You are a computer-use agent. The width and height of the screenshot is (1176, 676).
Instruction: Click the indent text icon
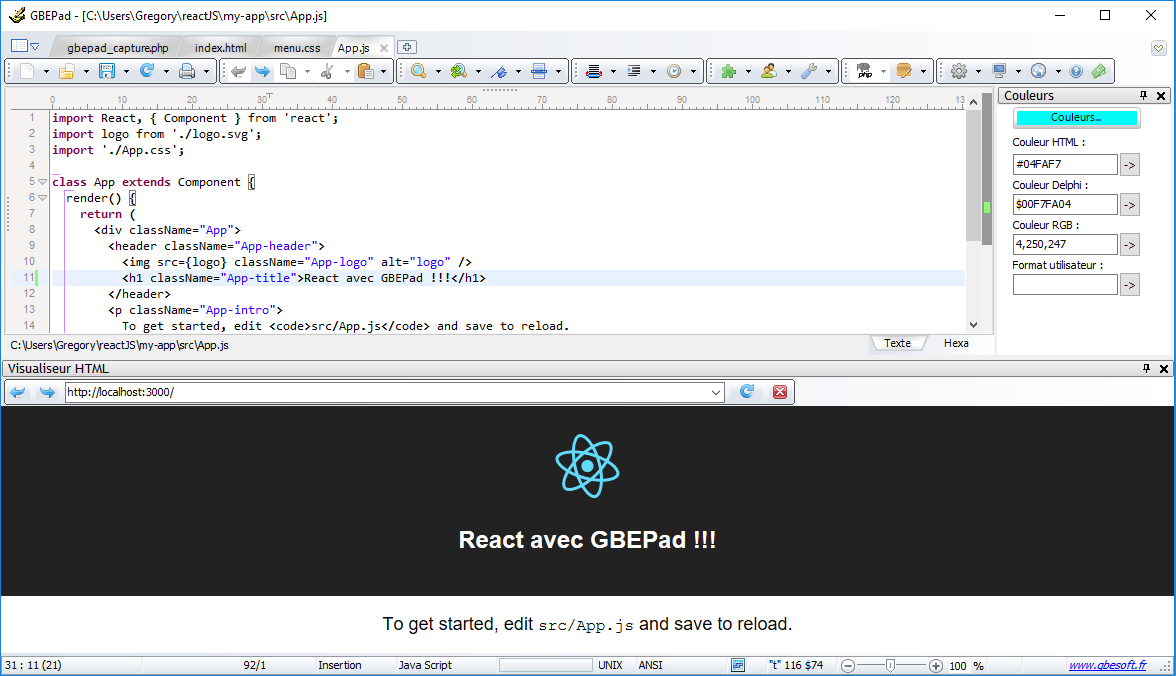coord(634,71)
